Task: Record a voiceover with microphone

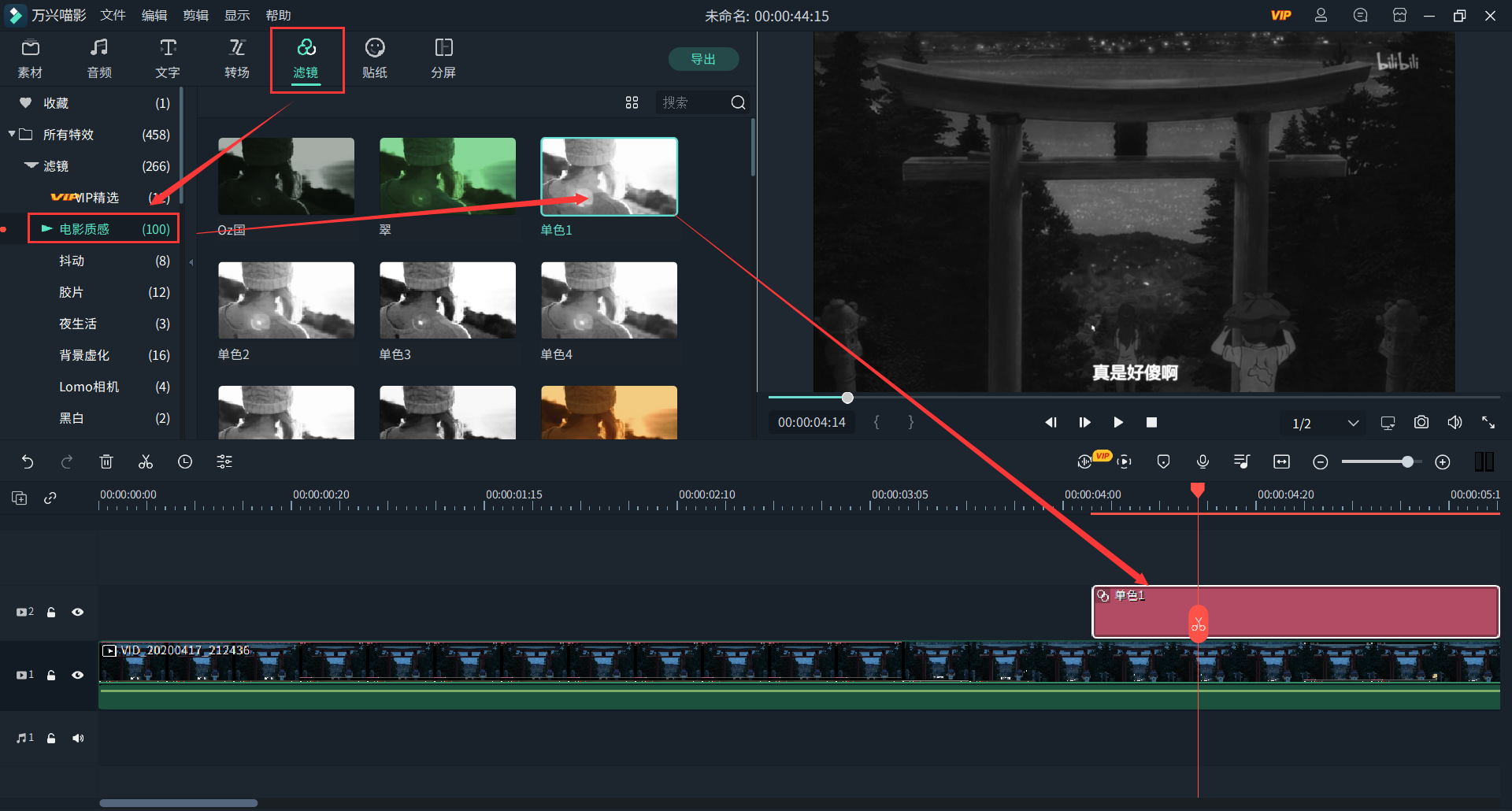Action: [1203, 462]
